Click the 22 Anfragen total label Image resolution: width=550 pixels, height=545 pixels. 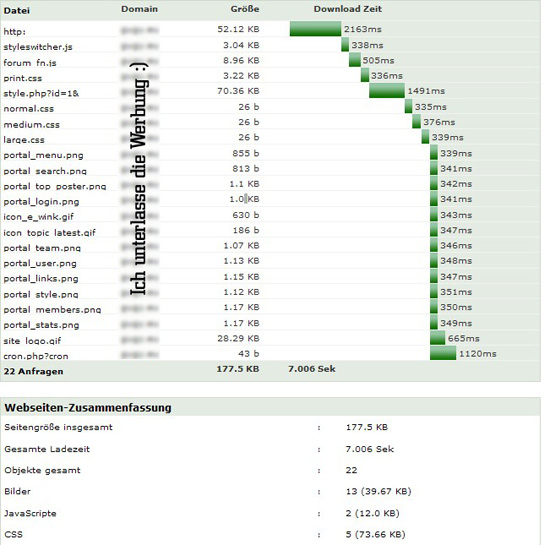point(34,371)
